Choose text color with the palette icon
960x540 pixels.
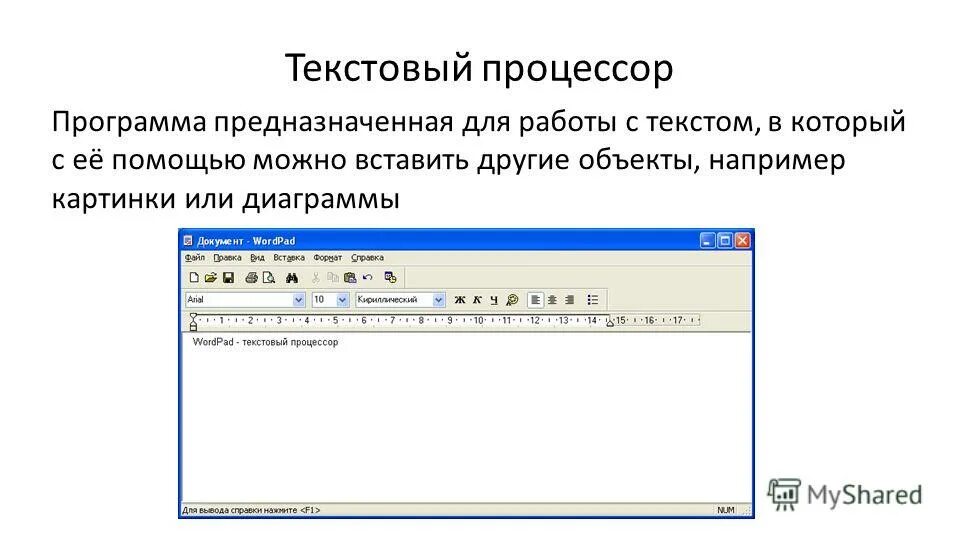pyautogui.click(x=512, y=299)
